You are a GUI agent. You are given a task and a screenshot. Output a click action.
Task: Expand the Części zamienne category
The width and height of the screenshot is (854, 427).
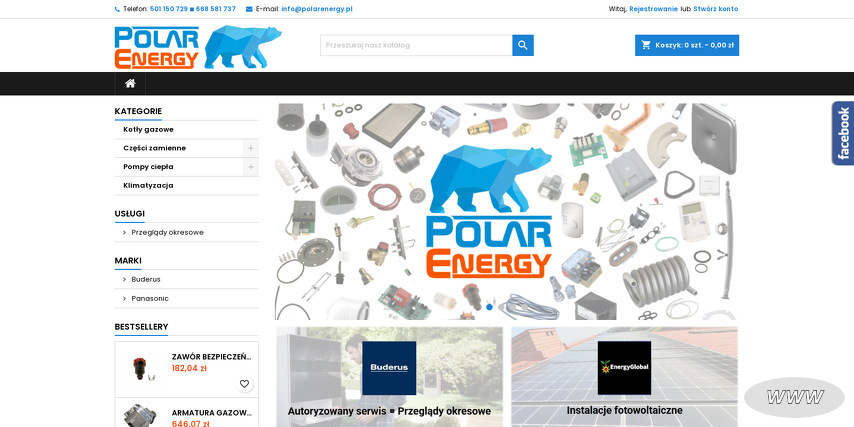click(251, 148)
